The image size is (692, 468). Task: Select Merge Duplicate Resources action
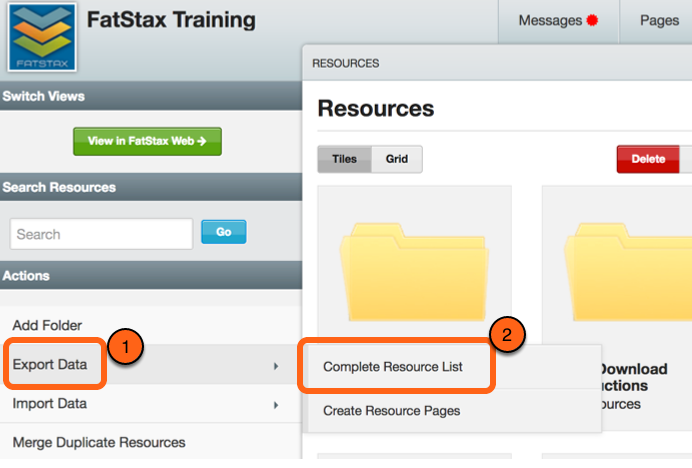(x=99, y=442)
